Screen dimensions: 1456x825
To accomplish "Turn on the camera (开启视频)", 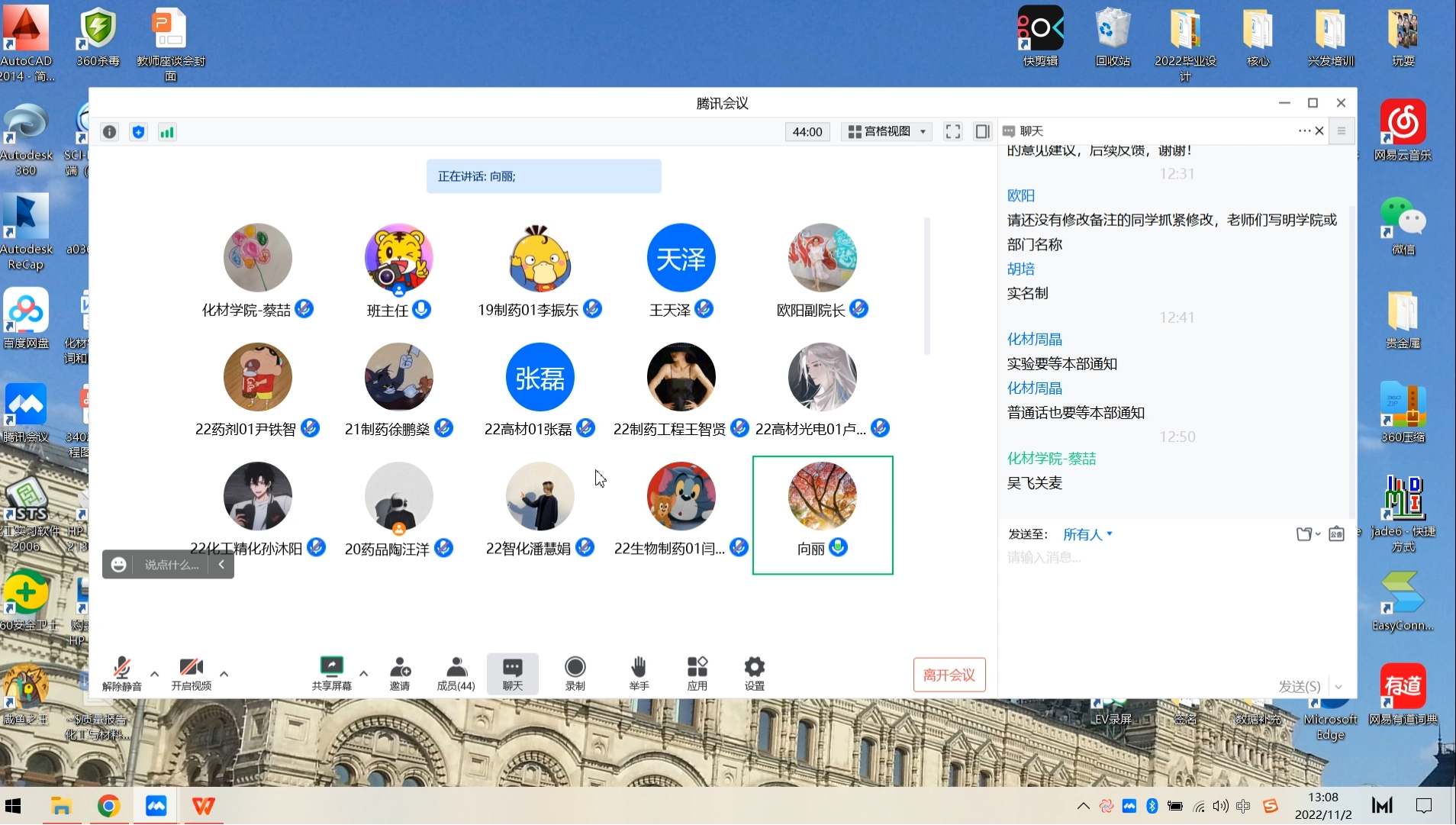I will [191, 673].
